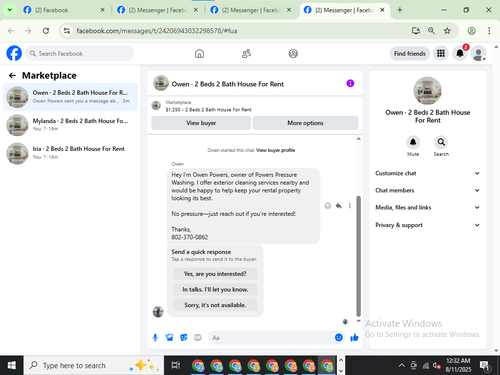The width and height of the screenshot is (500, 375).
Task: Expand Chat members section
Action: [428, 190]
